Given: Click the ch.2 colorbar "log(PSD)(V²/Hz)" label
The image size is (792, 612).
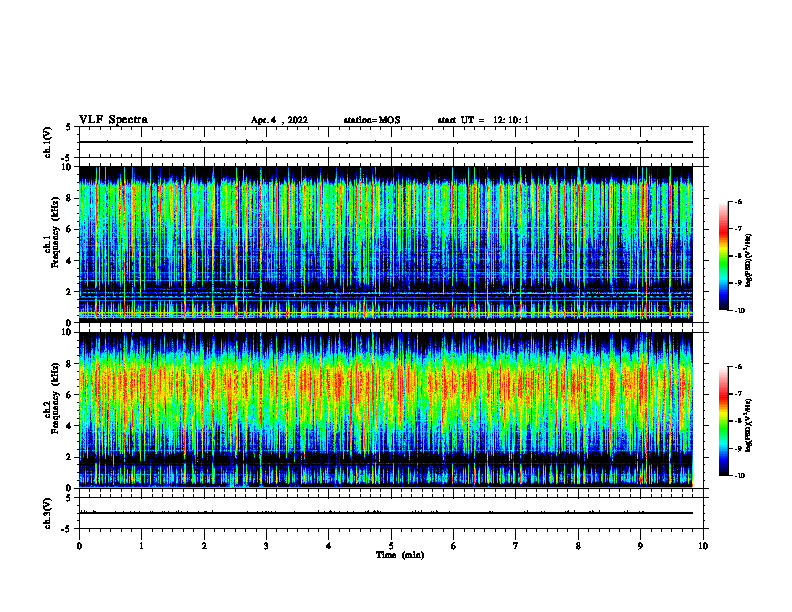Looking at the screenshot, I should [x=749, y=426].
